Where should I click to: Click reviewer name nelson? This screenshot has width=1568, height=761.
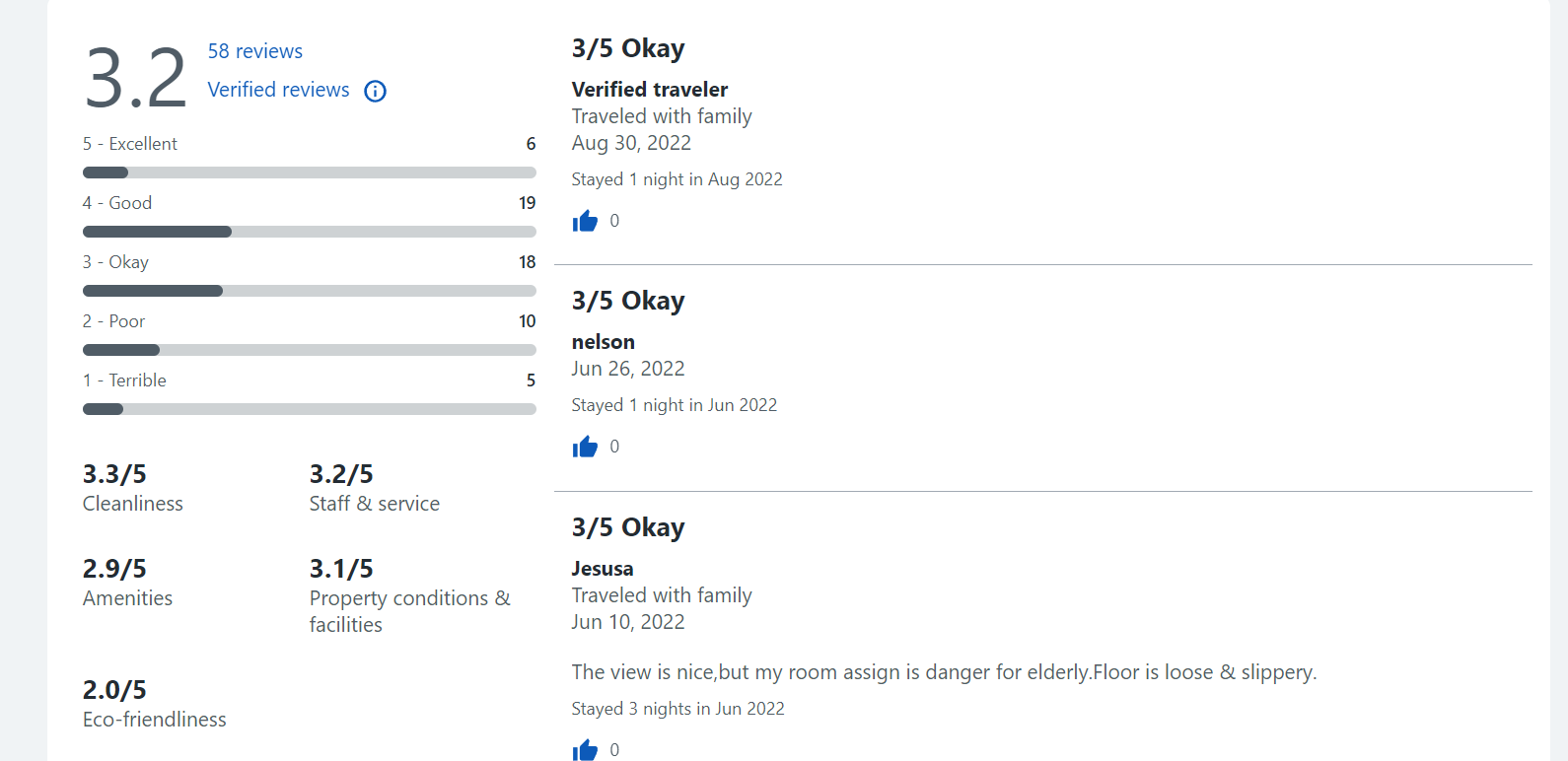(603, 342)
